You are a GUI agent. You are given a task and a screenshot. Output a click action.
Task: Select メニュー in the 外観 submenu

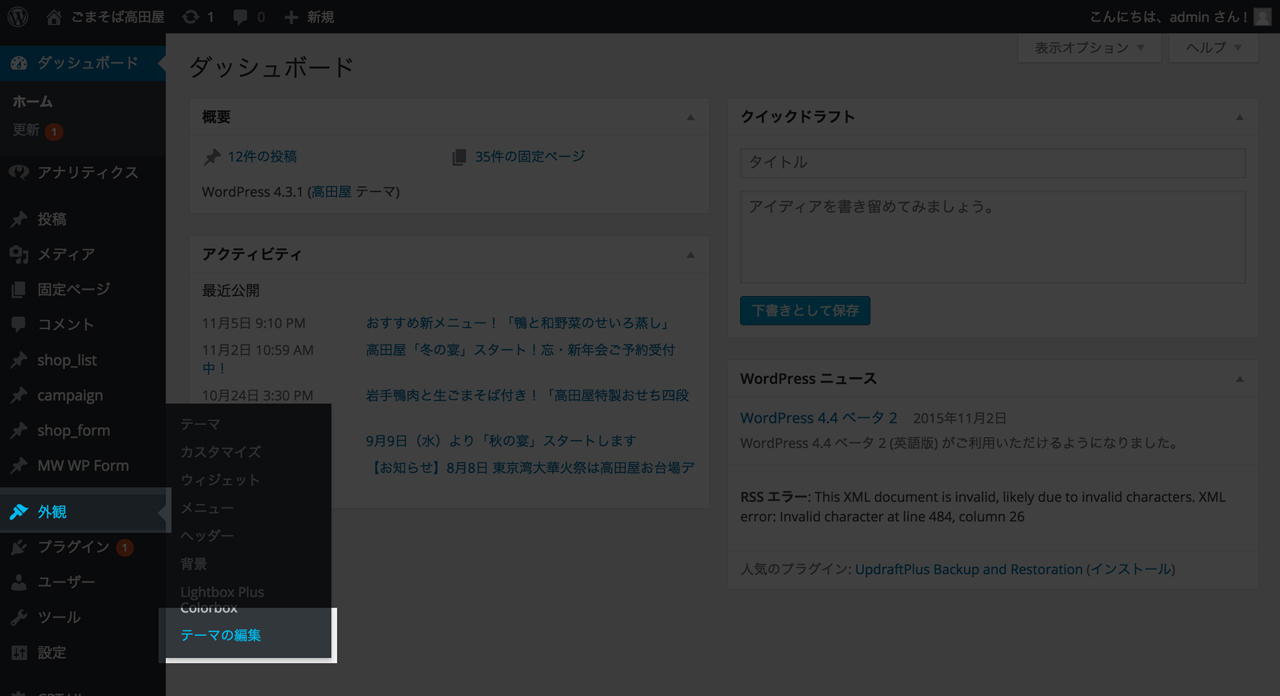[x=207, y=508]
